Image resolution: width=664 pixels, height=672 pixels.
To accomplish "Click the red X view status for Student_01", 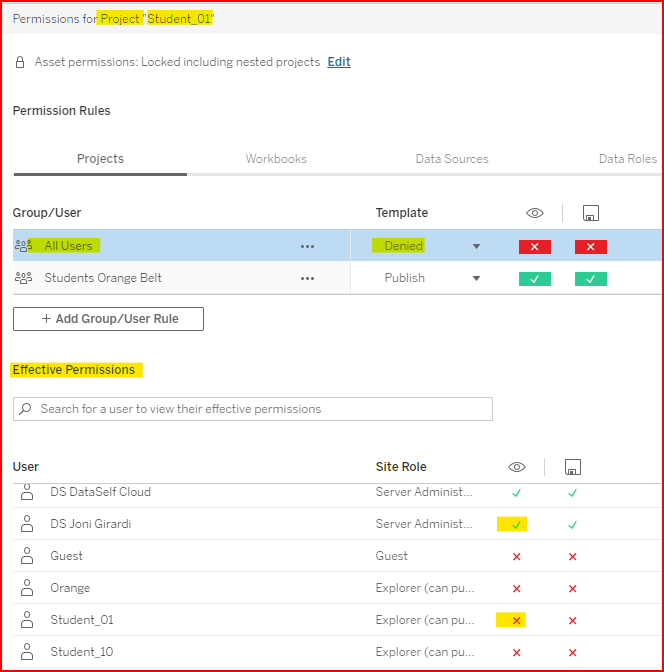I will [x=517, y=620].
